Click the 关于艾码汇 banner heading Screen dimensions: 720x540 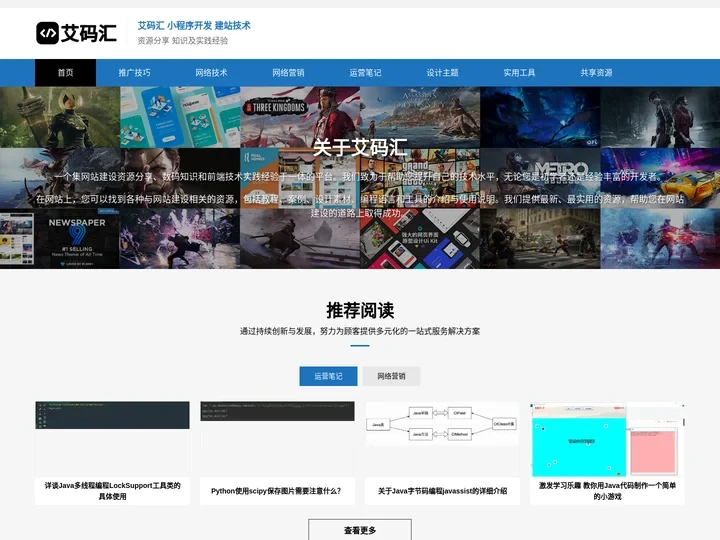pyautogui.click(x=360, y=147)
